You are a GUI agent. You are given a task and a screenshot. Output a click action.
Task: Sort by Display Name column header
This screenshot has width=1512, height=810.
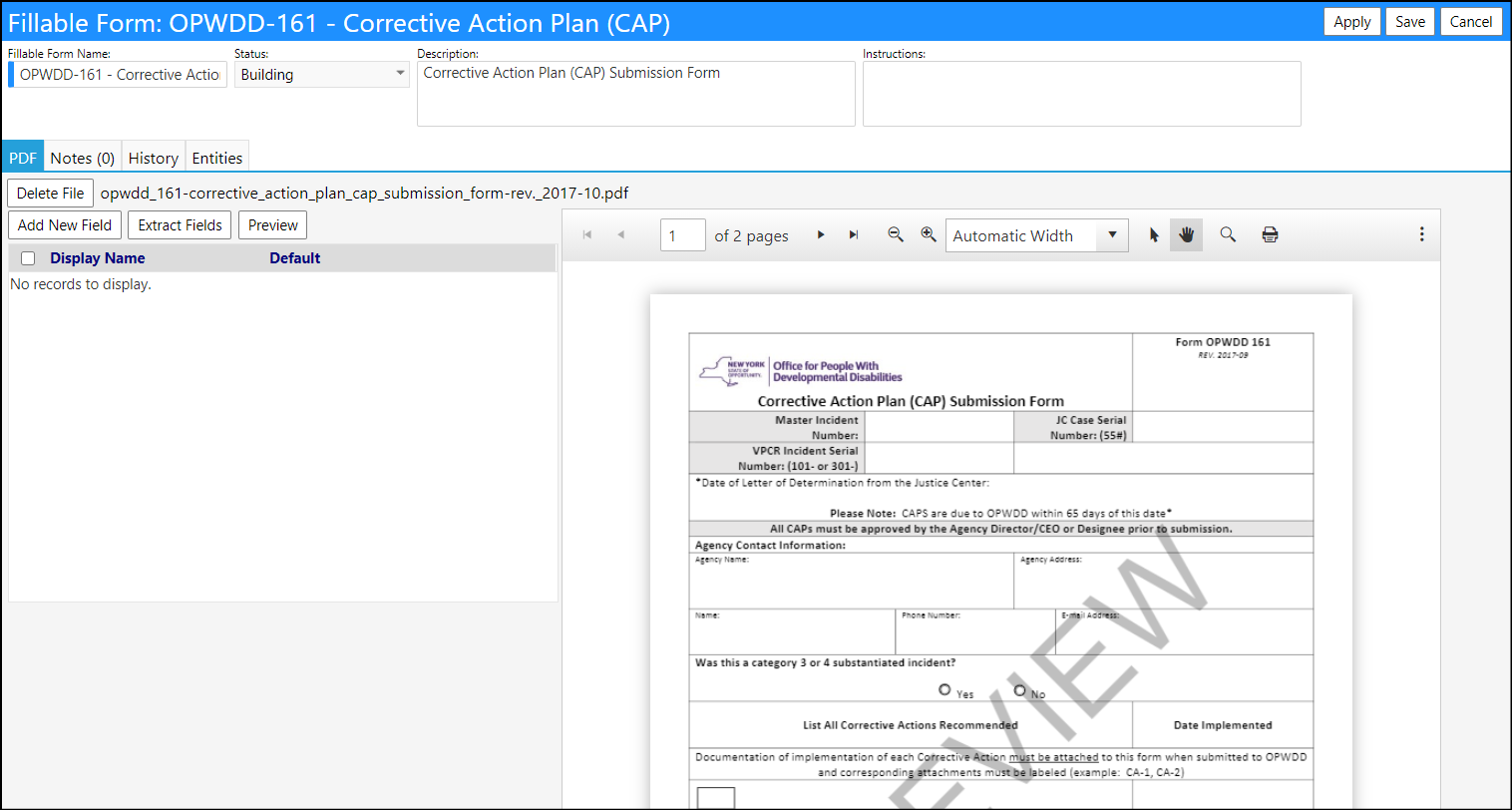click(x=98, y=258)
